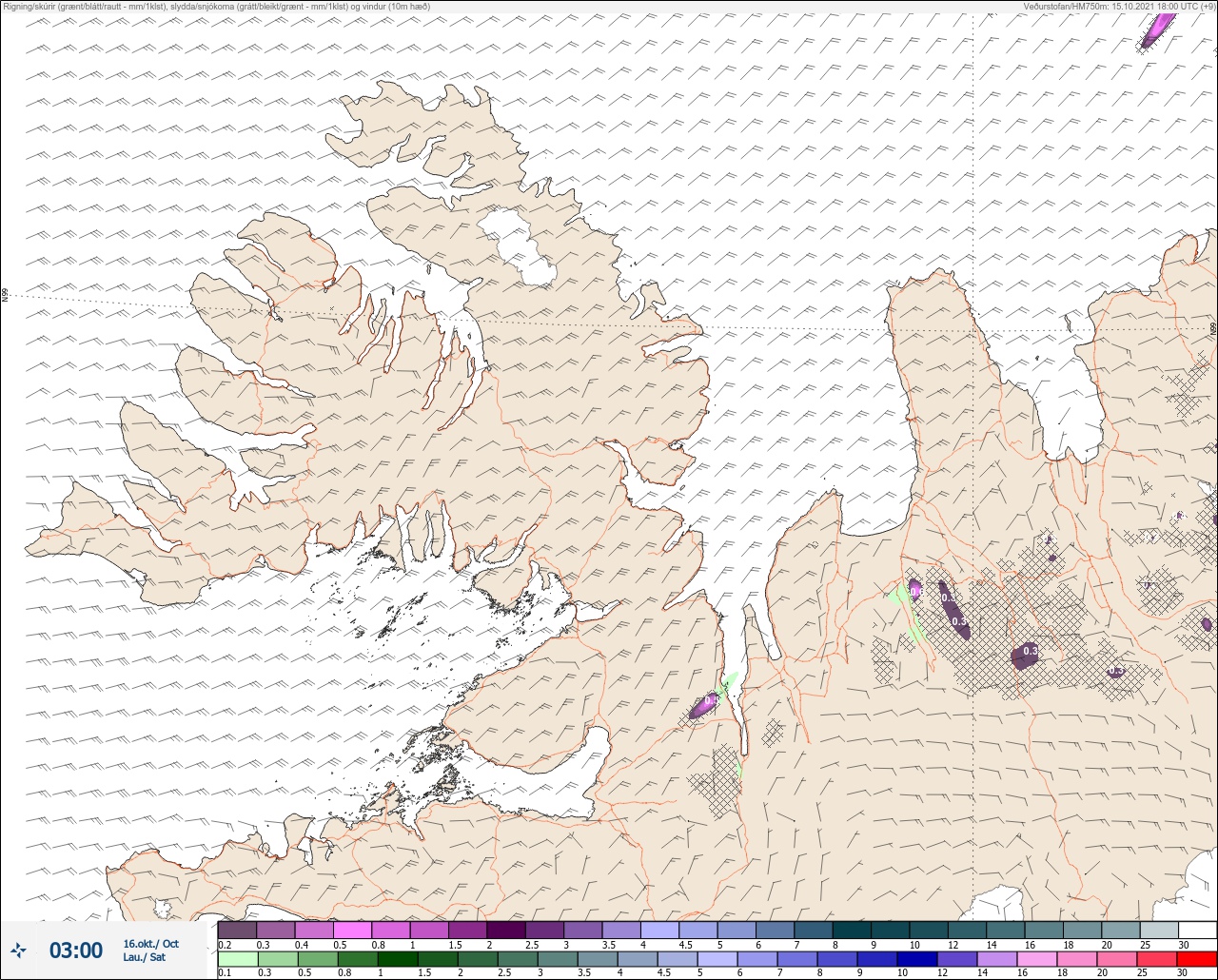The width and height of the screenshot is (1218, 980).
Task: Select the light periwinkle swatch labeled 4 in upper legend
Action: [x=659, y=930]
